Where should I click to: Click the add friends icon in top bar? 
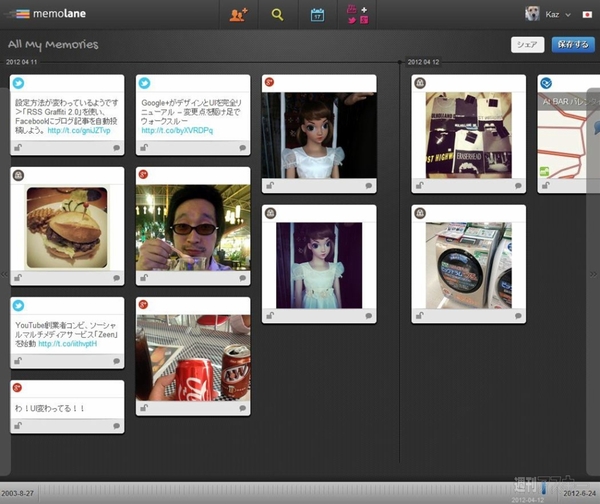238,15
